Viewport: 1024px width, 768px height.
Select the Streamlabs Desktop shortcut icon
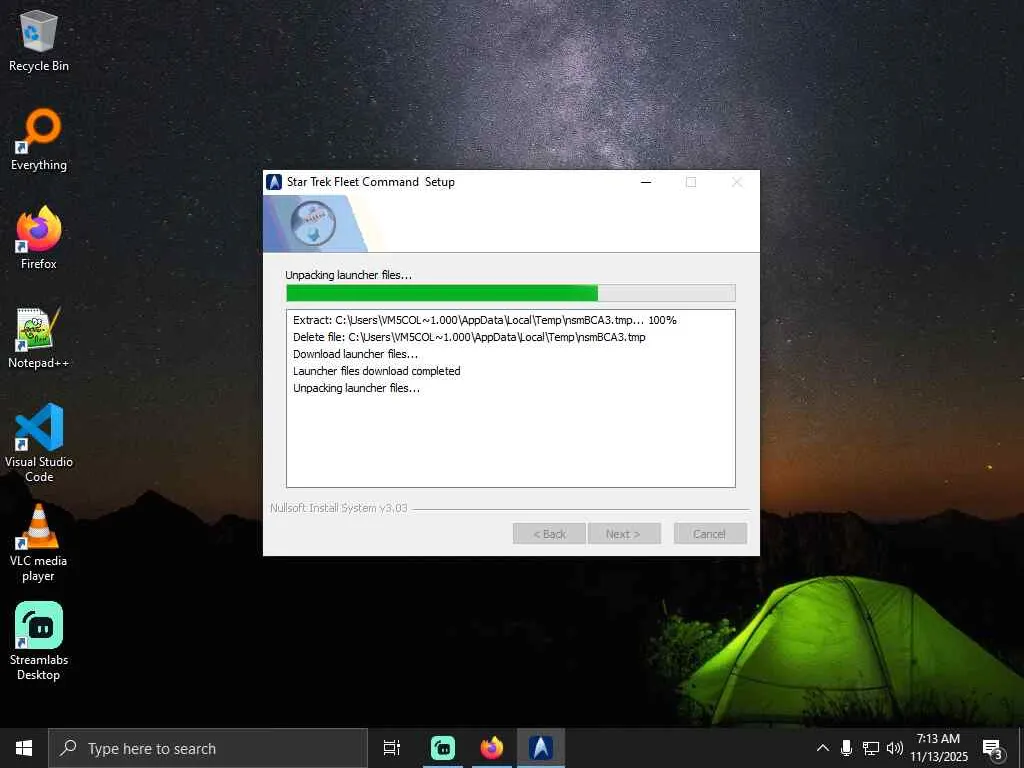pyautogui.click(x=39, y=641)
